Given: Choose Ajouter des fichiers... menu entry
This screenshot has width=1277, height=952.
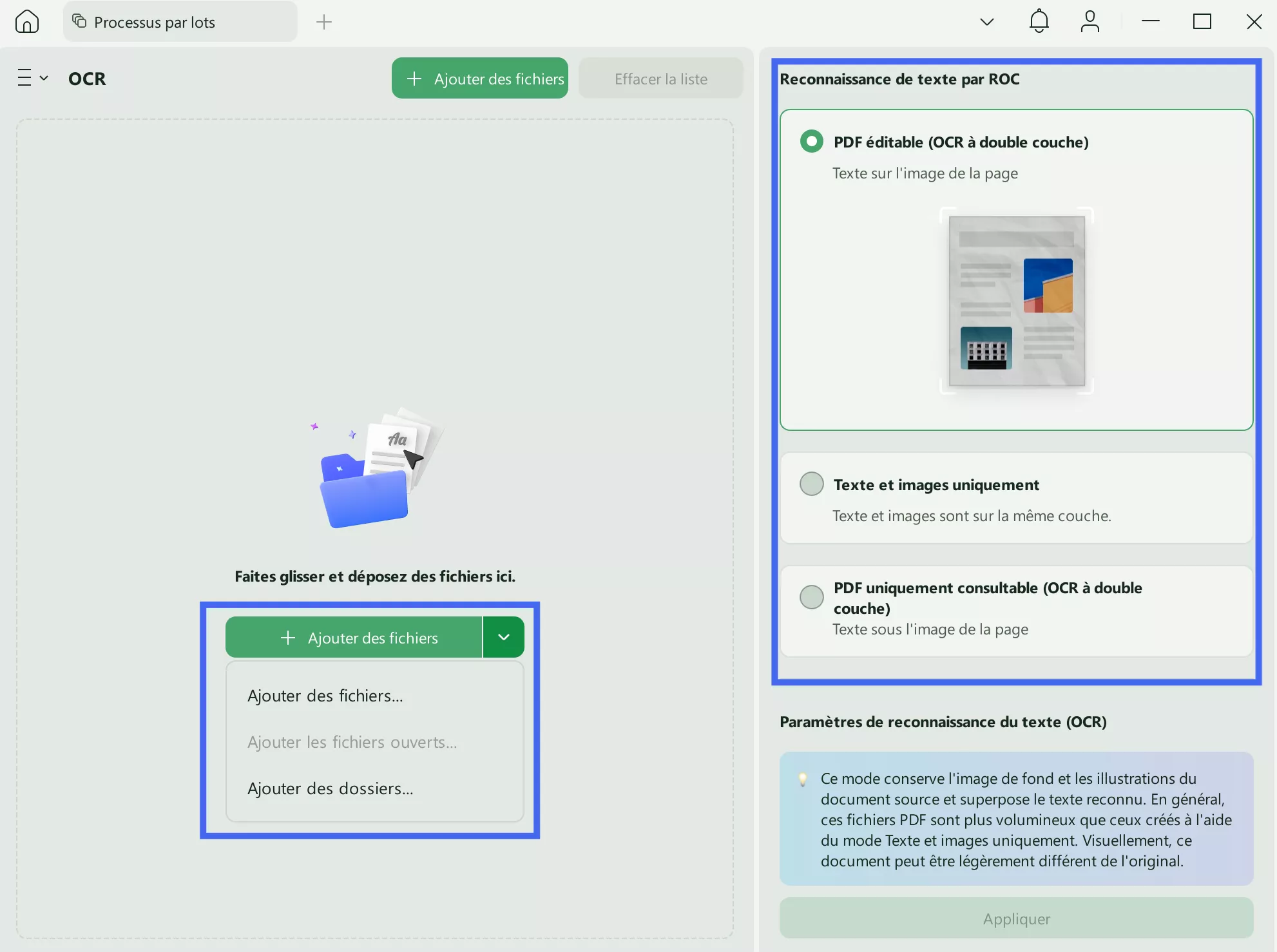Looking at the screenshot, I should pos(325,696).
